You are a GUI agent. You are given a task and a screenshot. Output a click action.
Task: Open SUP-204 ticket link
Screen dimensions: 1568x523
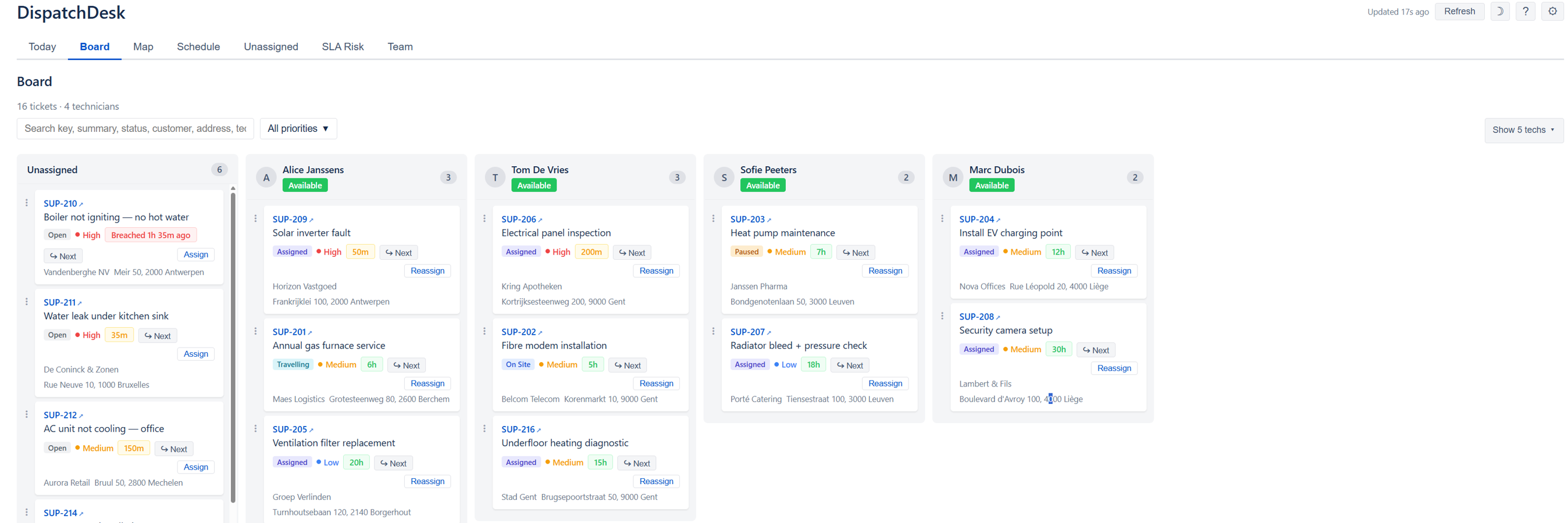979,220
